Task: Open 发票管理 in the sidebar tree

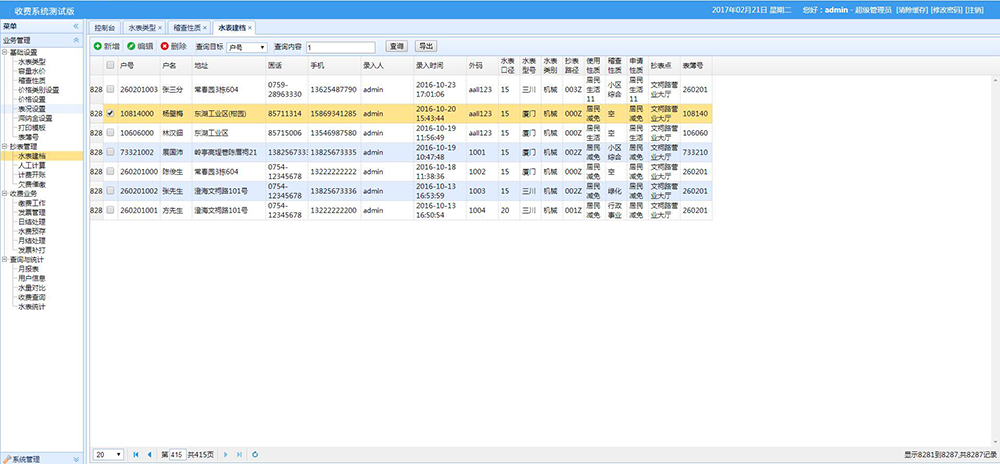Action: point(32,212)
